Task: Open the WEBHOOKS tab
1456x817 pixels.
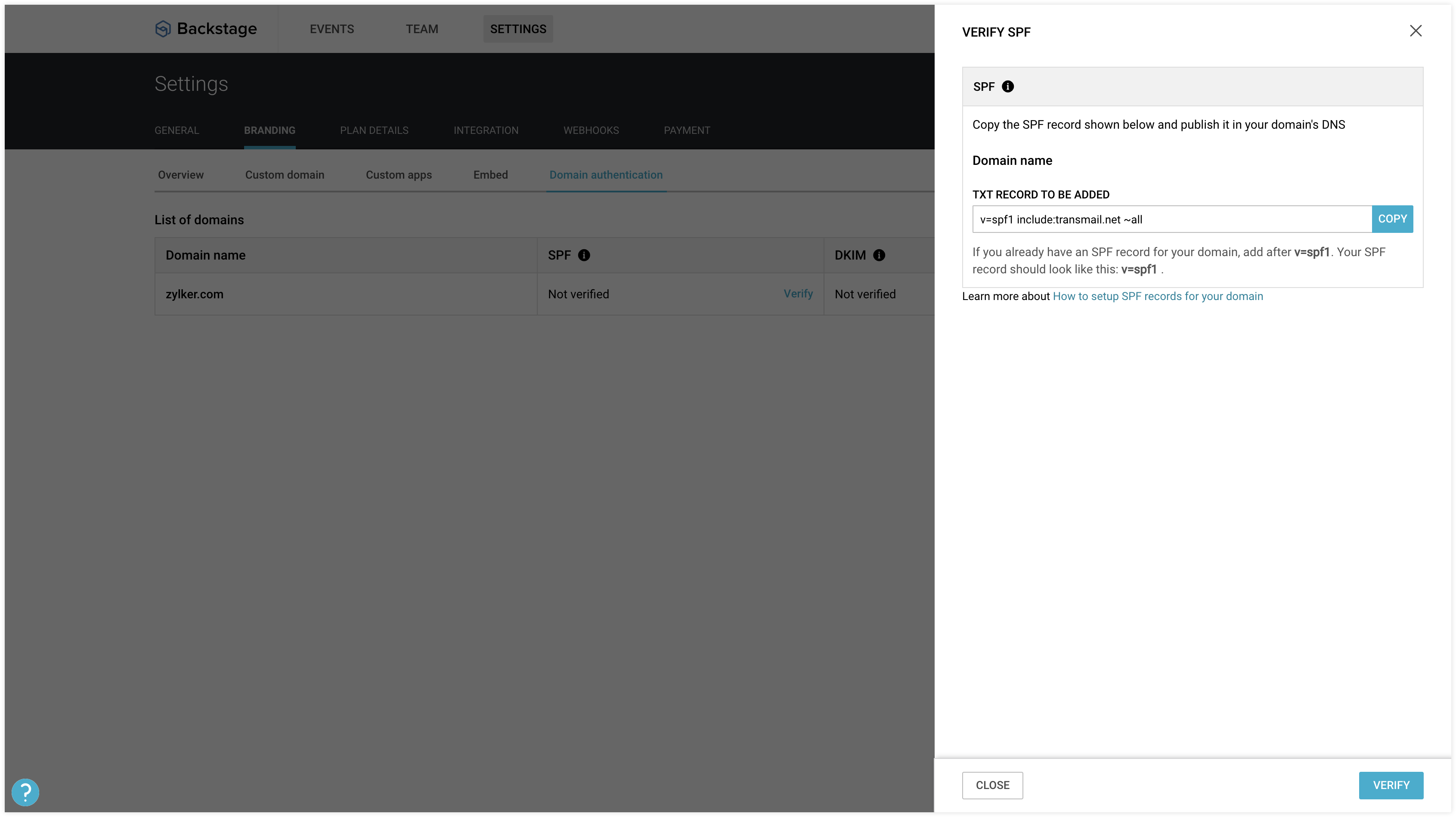Action: (591, 130)
